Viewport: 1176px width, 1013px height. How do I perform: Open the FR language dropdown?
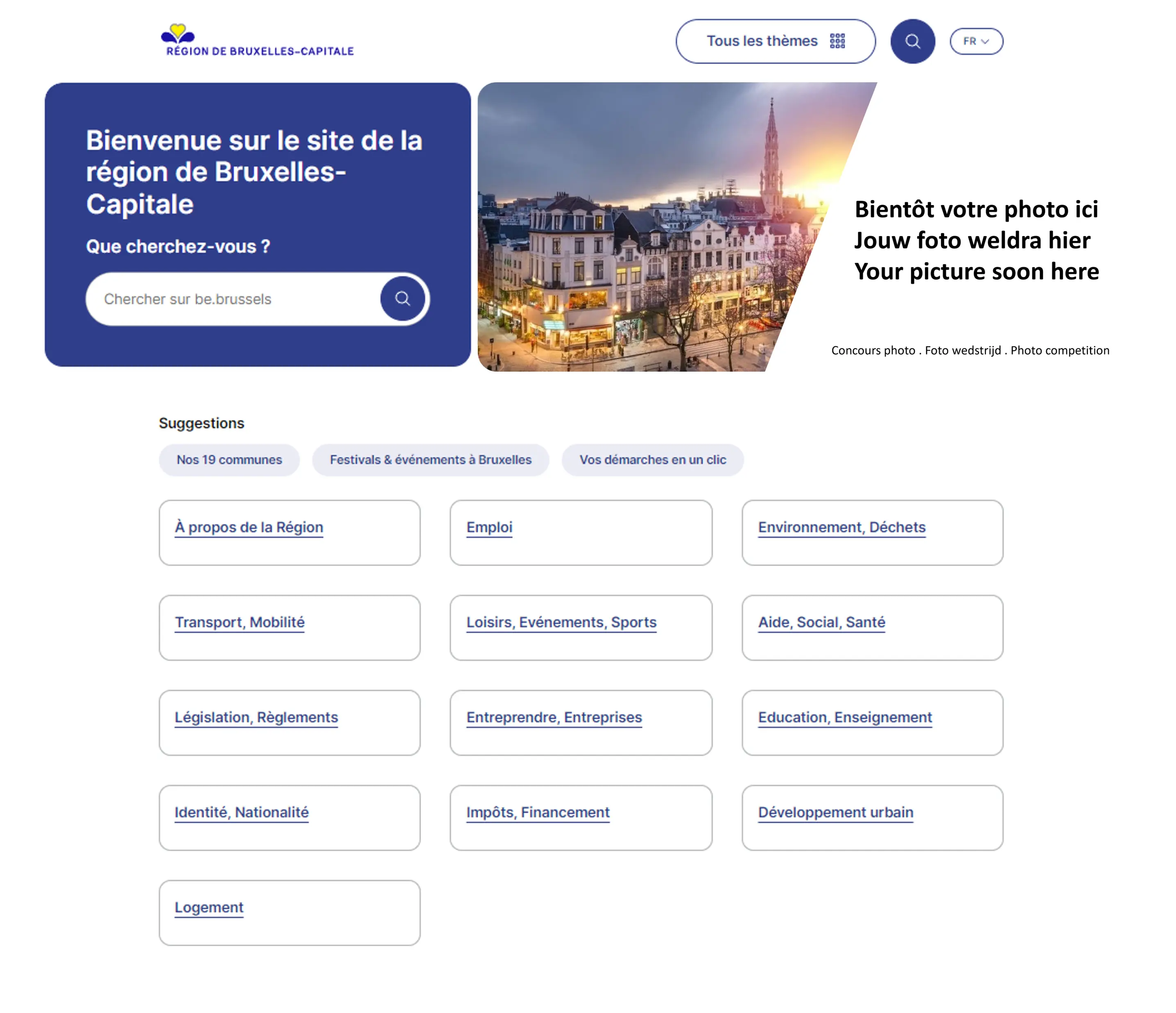click(x=976, y=41)
